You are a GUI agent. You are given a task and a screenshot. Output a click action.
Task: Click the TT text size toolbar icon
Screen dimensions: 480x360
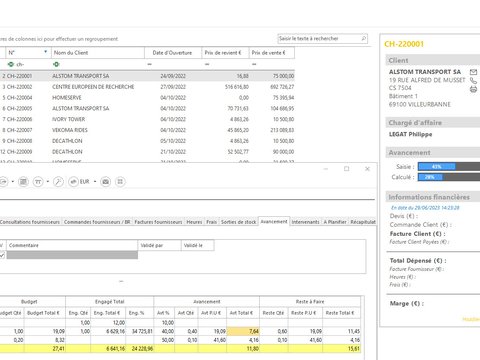[38, 182]
